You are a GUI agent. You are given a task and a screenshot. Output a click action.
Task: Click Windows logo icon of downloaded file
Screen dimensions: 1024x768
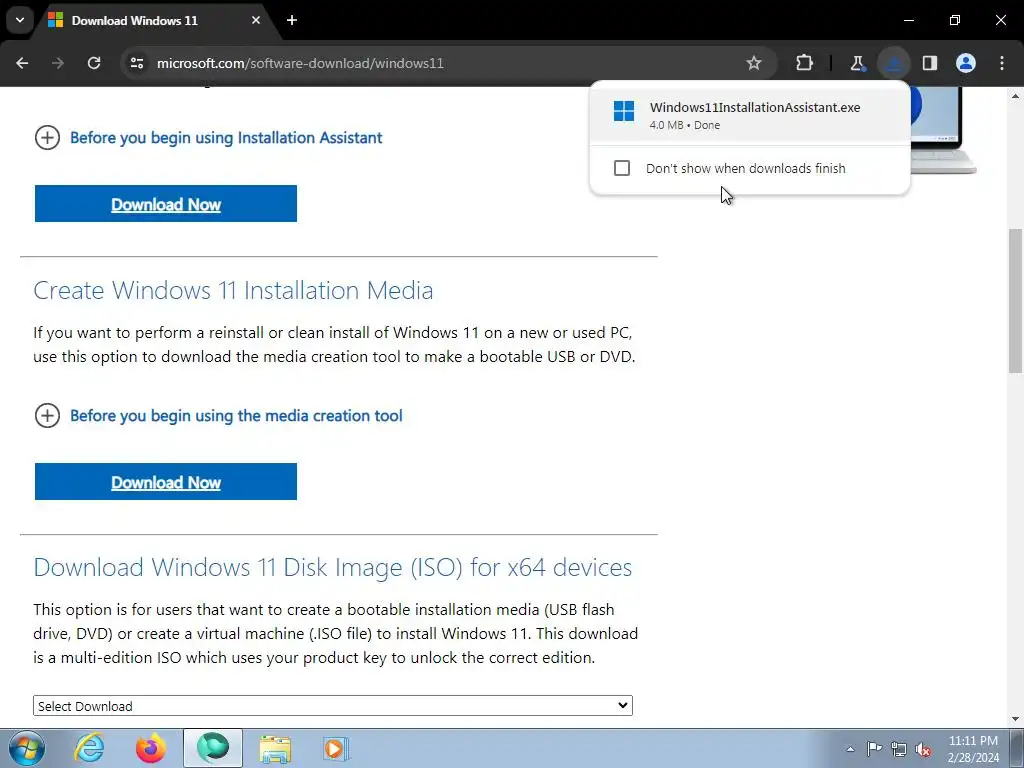coord(624,111)
